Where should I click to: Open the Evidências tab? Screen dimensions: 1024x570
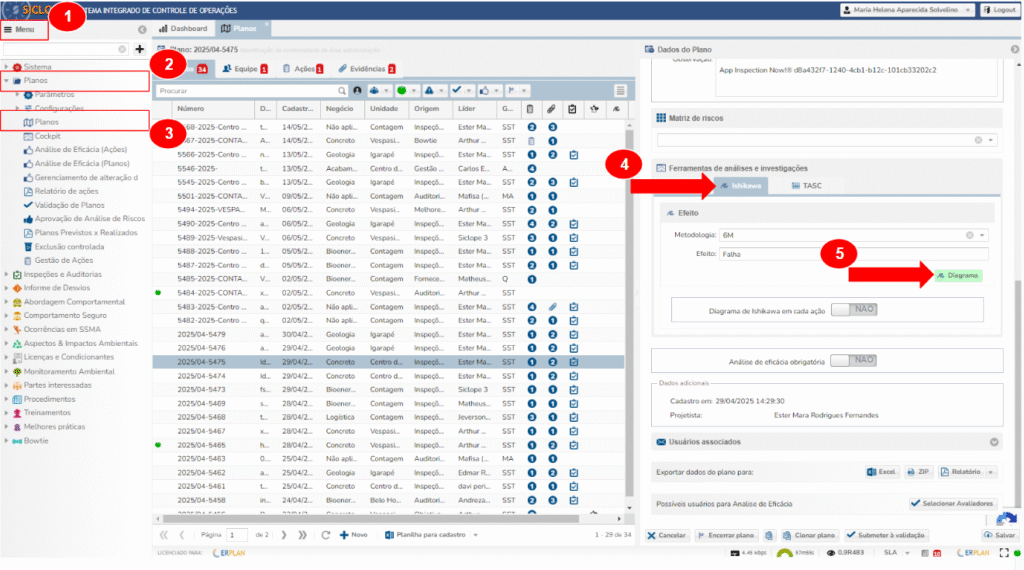366,69
